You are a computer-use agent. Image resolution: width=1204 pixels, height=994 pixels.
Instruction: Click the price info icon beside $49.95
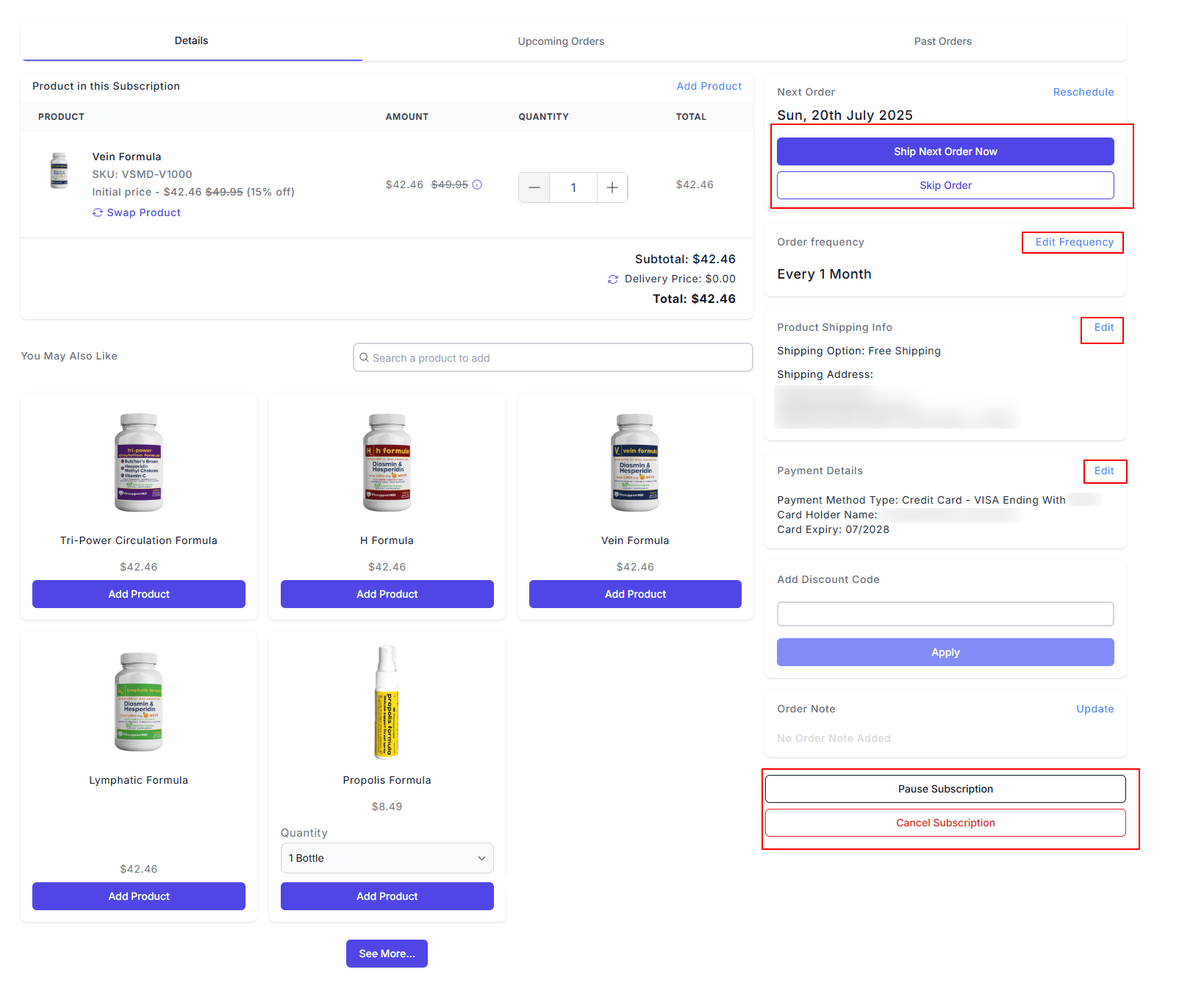[x=477, y=185]
